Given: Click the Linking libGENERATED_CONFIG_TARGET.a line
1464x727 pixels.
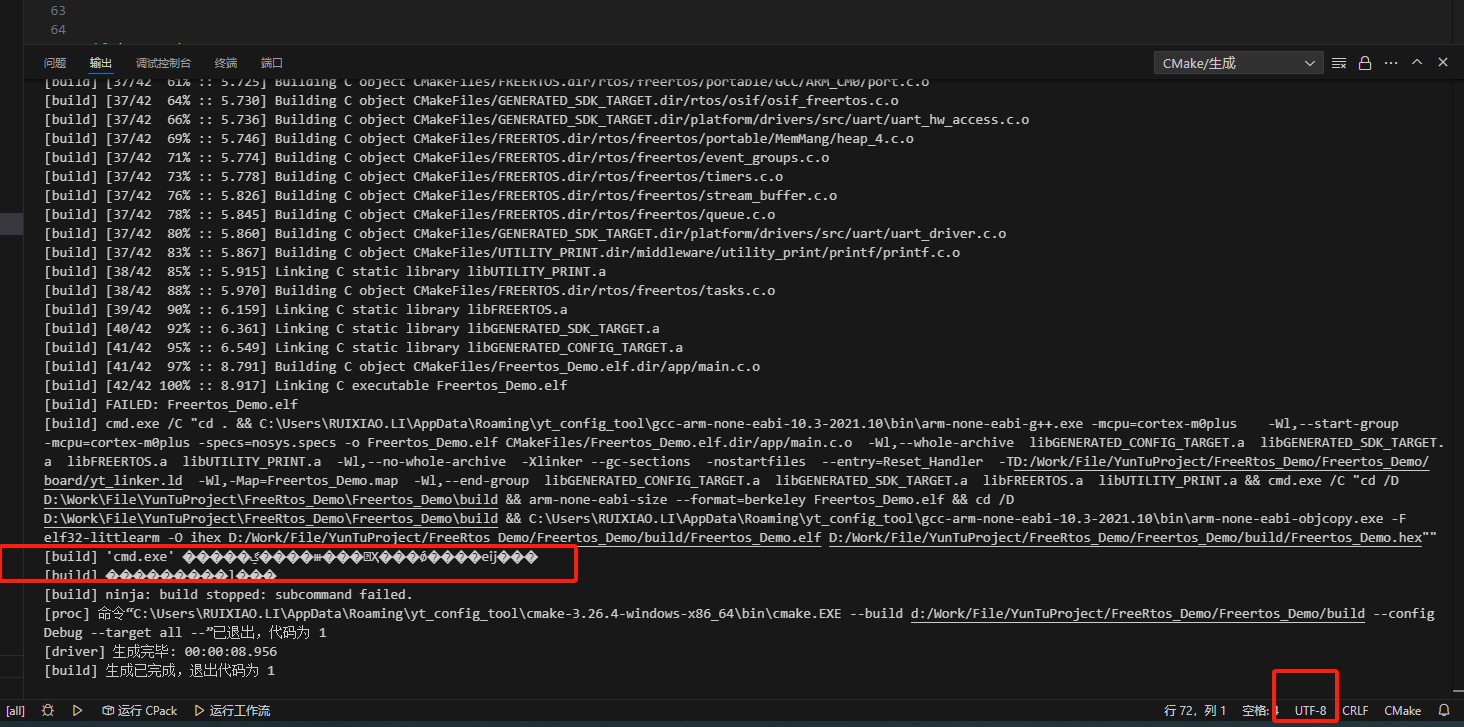Looking at the screenshot, I should 363,348.
